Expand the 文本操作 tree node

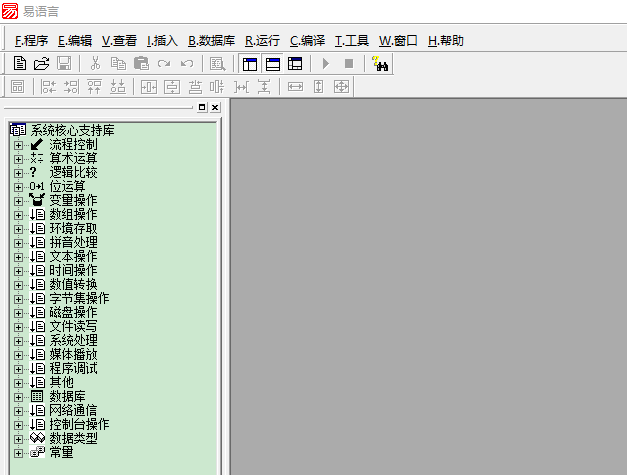pos(18,257)
